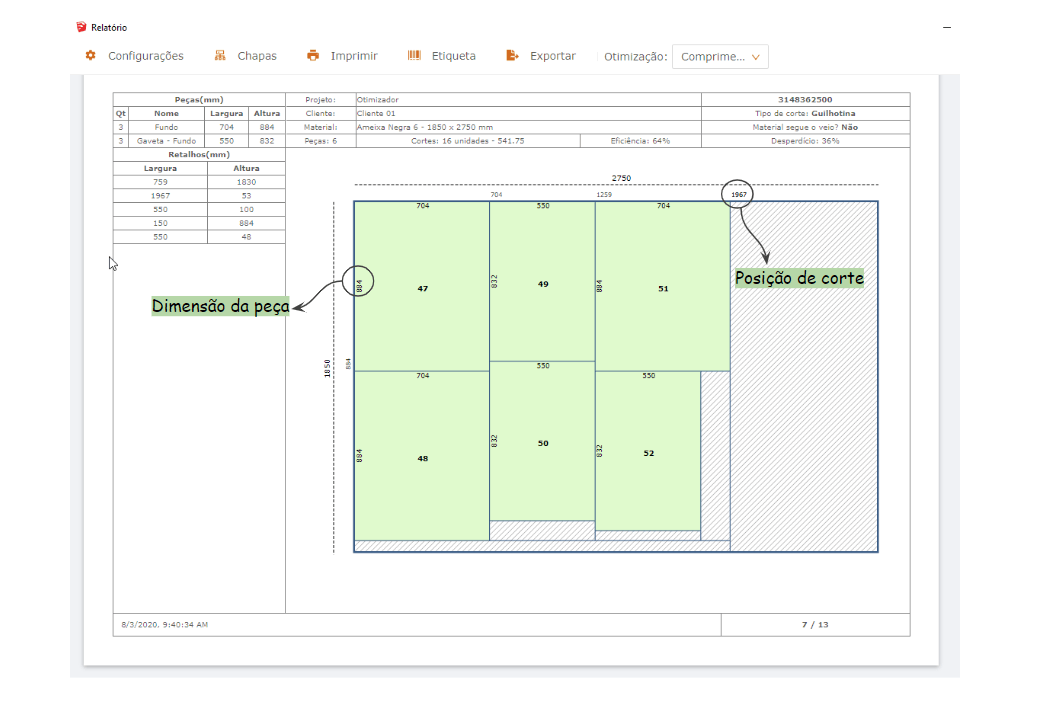This screenshot has height=713, width=1043.
Task: Click 'Eficiência: 64%' value
Action: click(x=640, y=141)
